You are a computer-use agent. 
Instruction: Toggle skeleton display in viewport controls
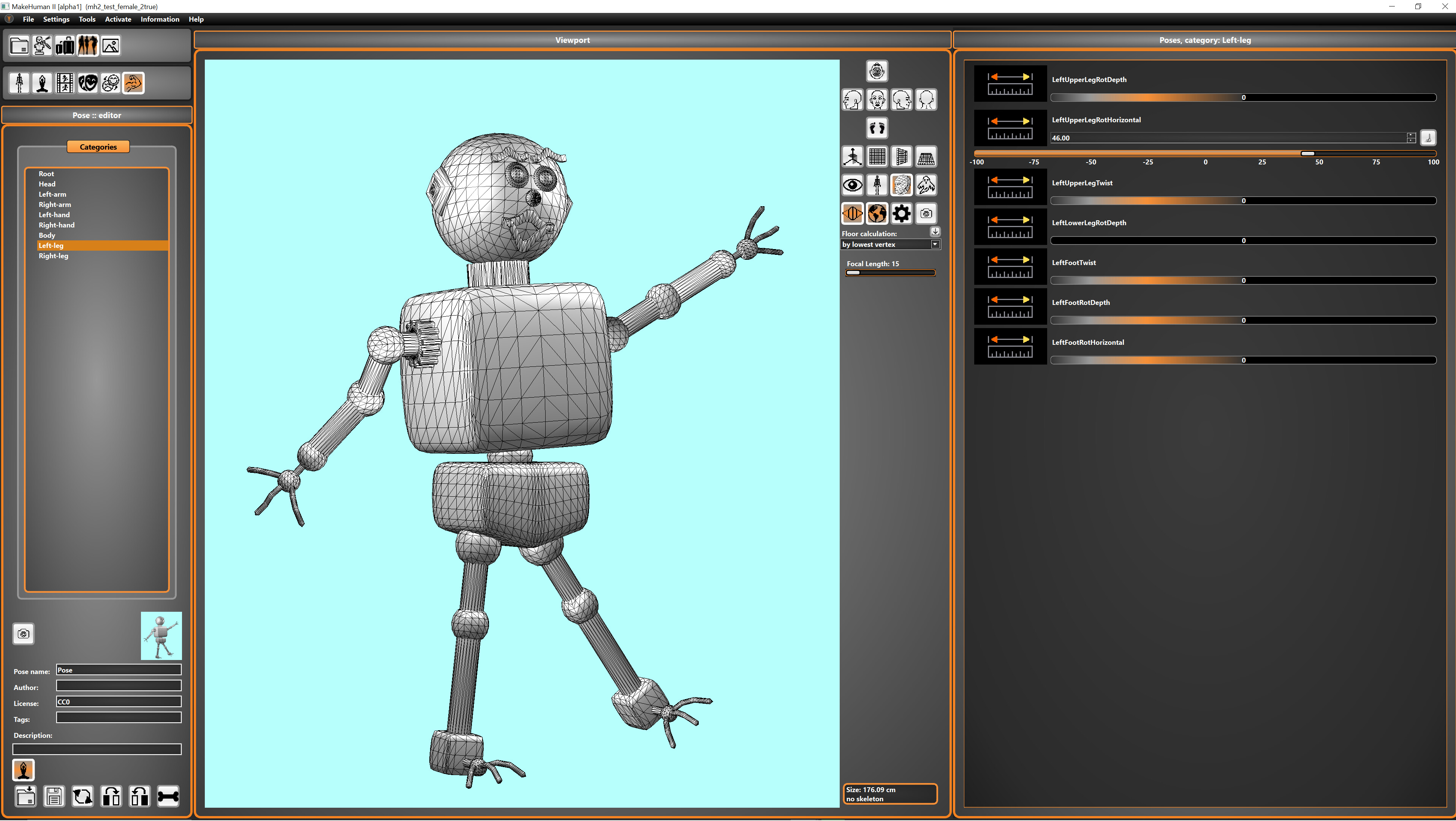[877, 185]
